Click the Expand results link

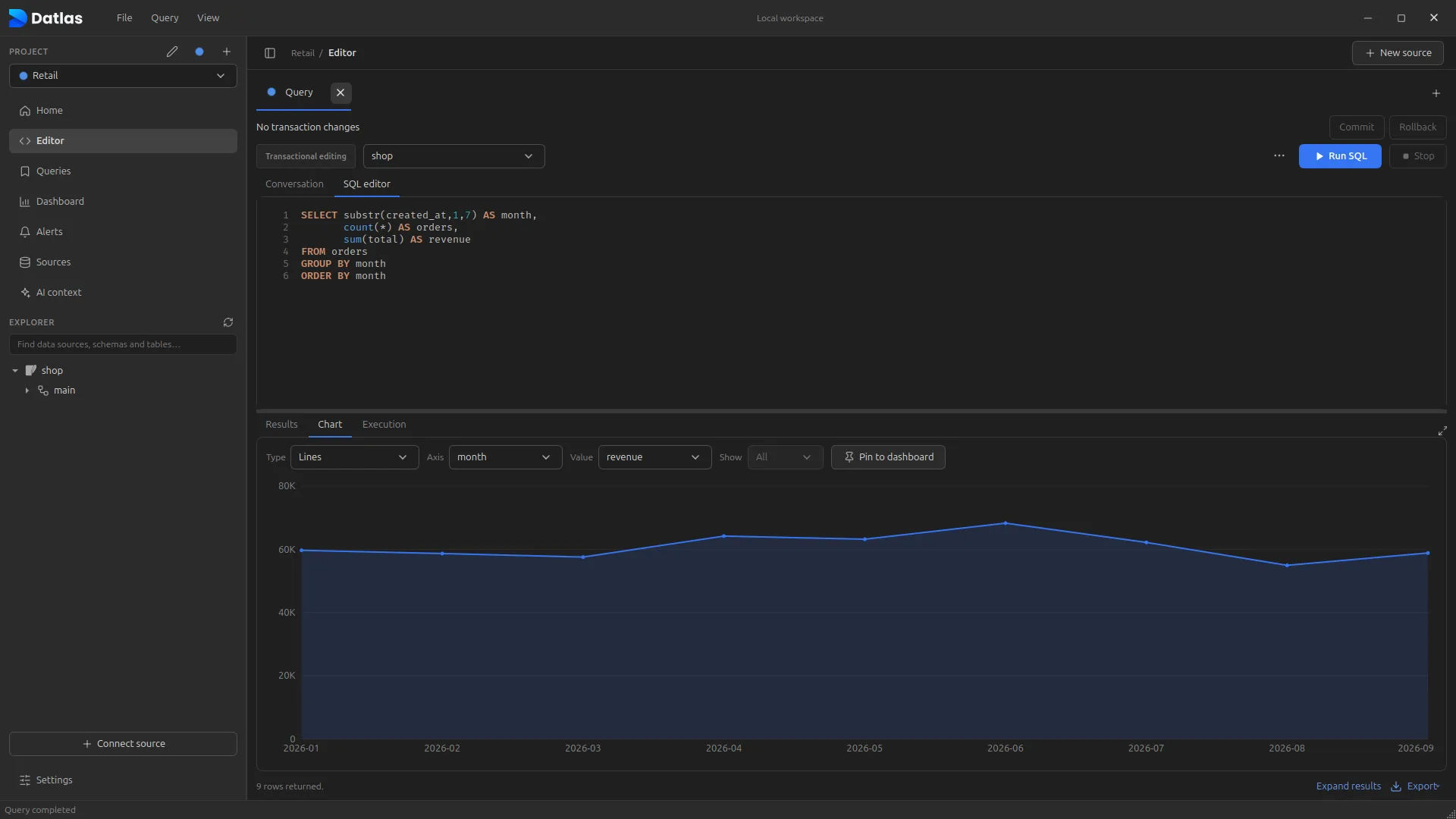[x=1348, y=786]
